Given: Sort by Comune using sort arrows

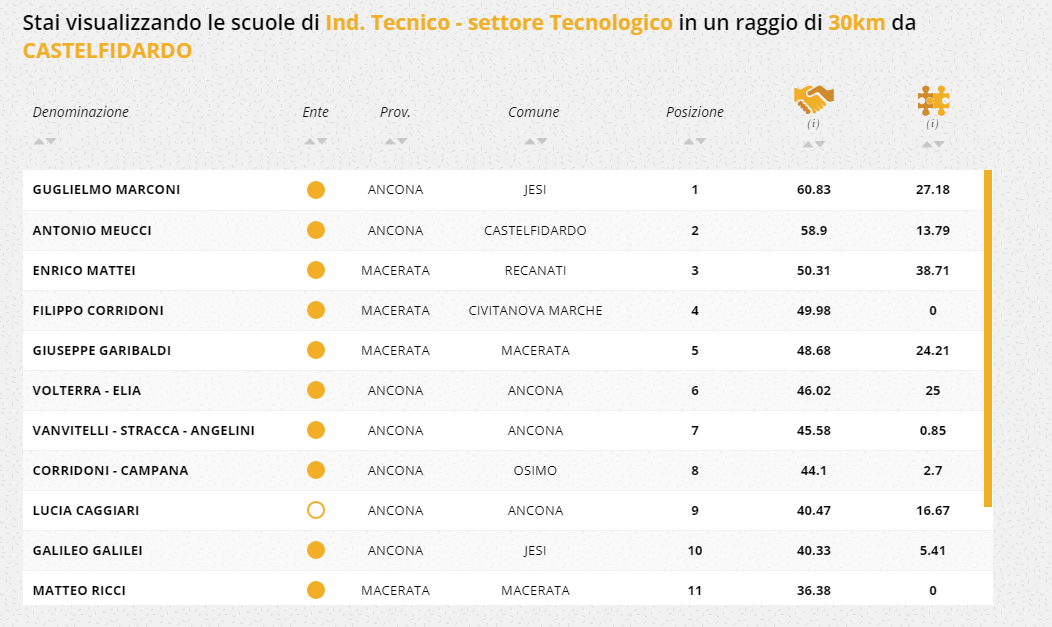Looking at the screenshot, I should coord(535,141).
